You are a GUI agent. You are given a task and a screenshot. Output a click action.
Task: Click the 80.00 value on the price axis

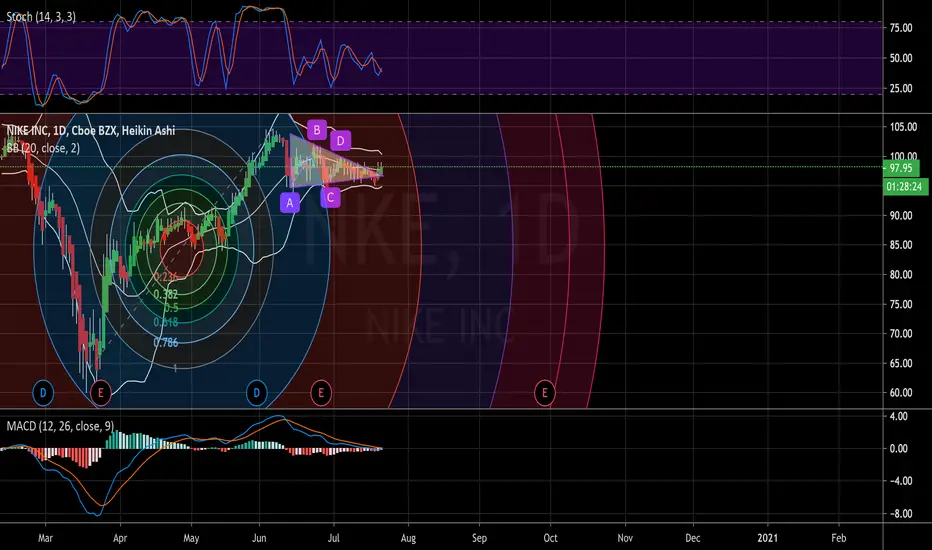tap(901, 275)
